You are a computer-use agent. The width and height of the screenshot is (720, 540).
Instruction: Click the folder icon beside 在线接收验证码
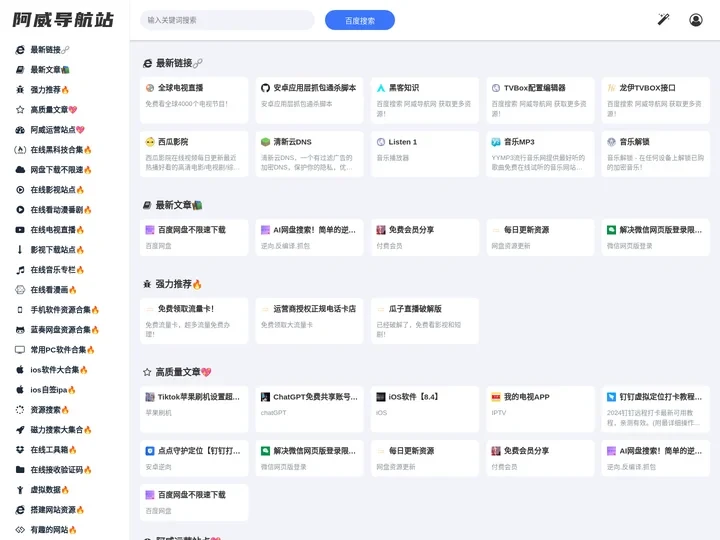tap(20, 470)
